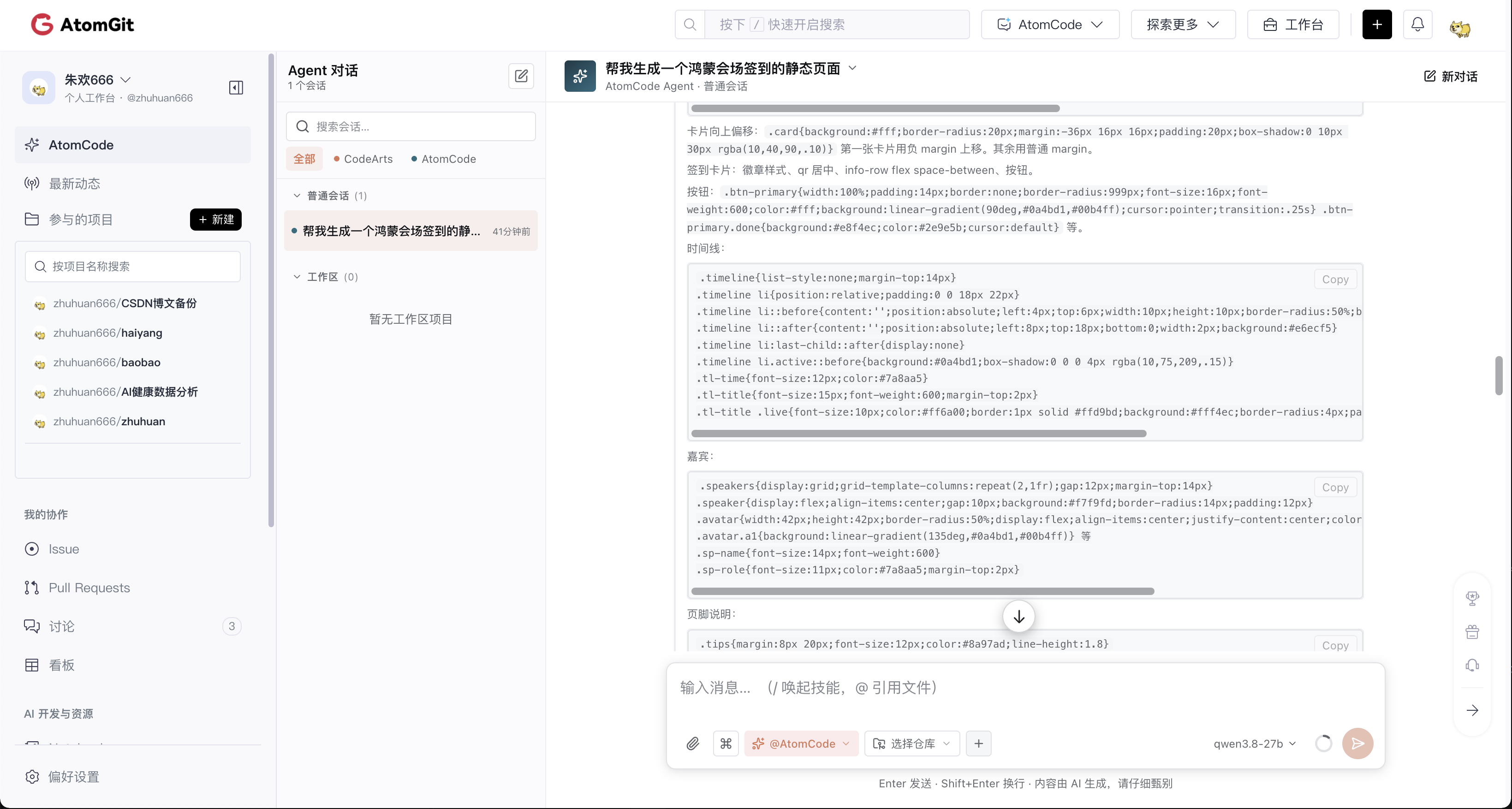Click the right arrow collapse icon on rail

pos(1472,710)
